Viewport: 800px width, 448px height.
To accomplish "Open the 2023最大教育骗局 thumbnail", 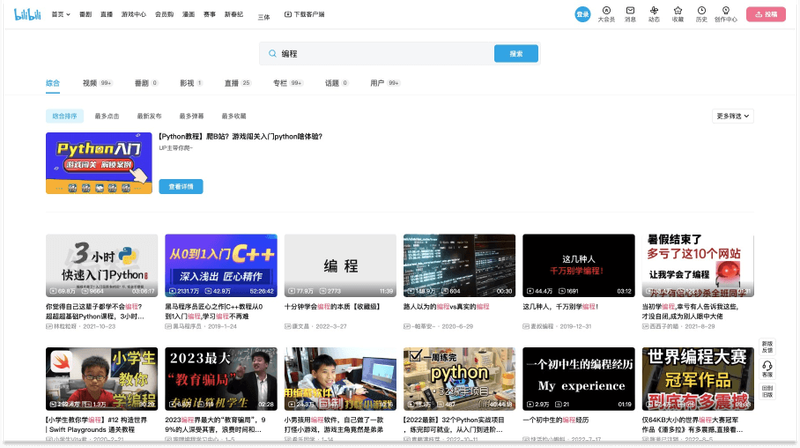I will 221,379.
